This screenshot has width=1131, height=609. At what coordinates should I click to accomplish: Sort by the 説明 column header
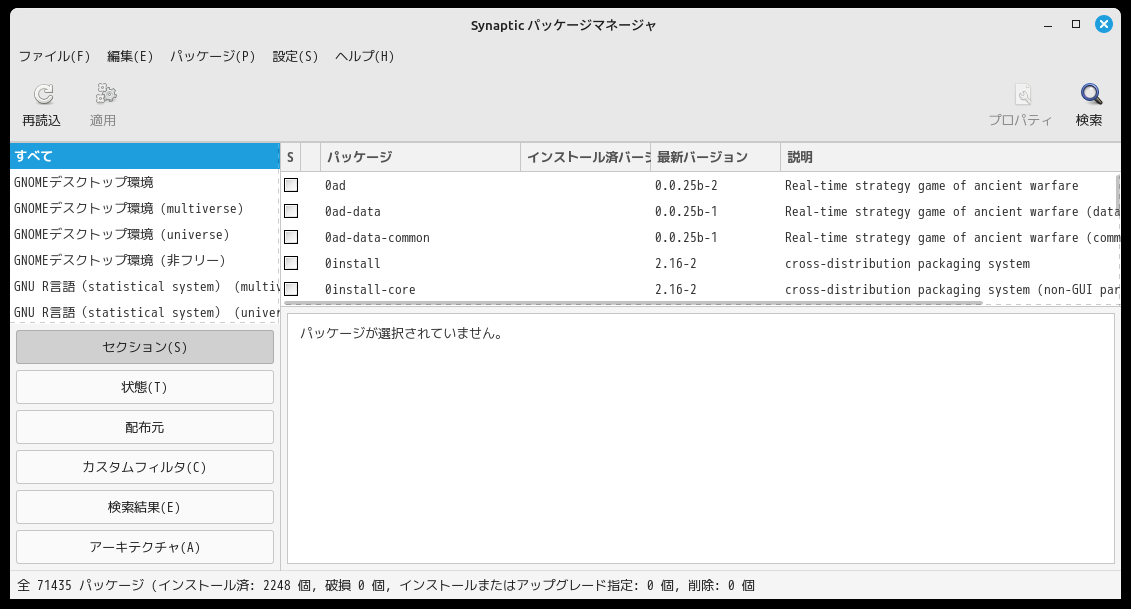coord(949,157)
